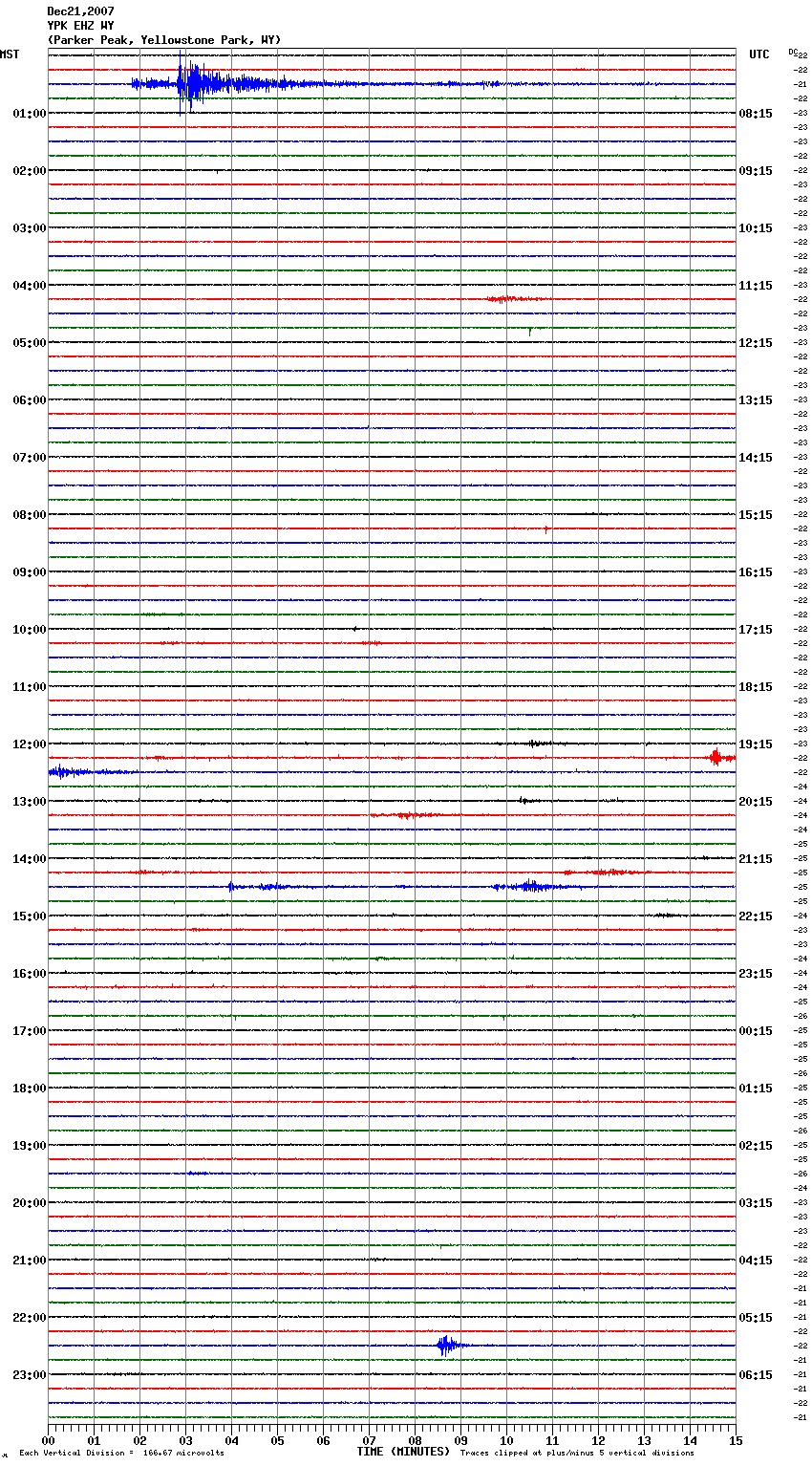Click the 11:15 UTC time label
Image resolution: width=812 pixels, height=1466 pixels.
click(x=756, y=286)
